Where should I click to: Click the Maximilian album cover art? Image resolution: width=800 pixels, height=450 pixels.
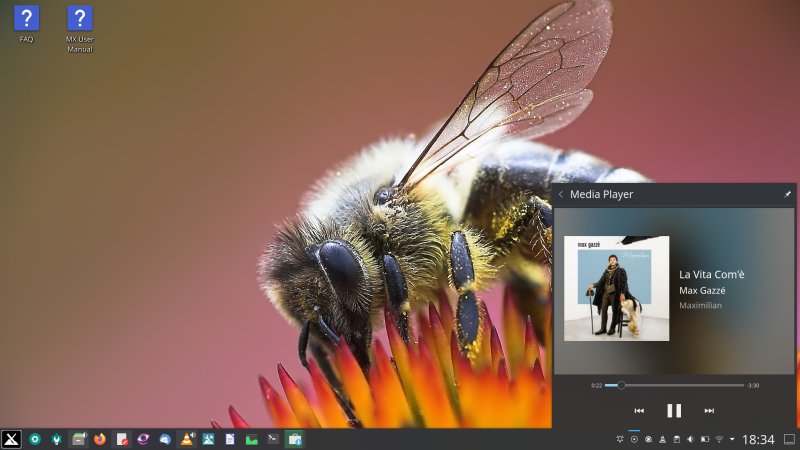point(616,288)
